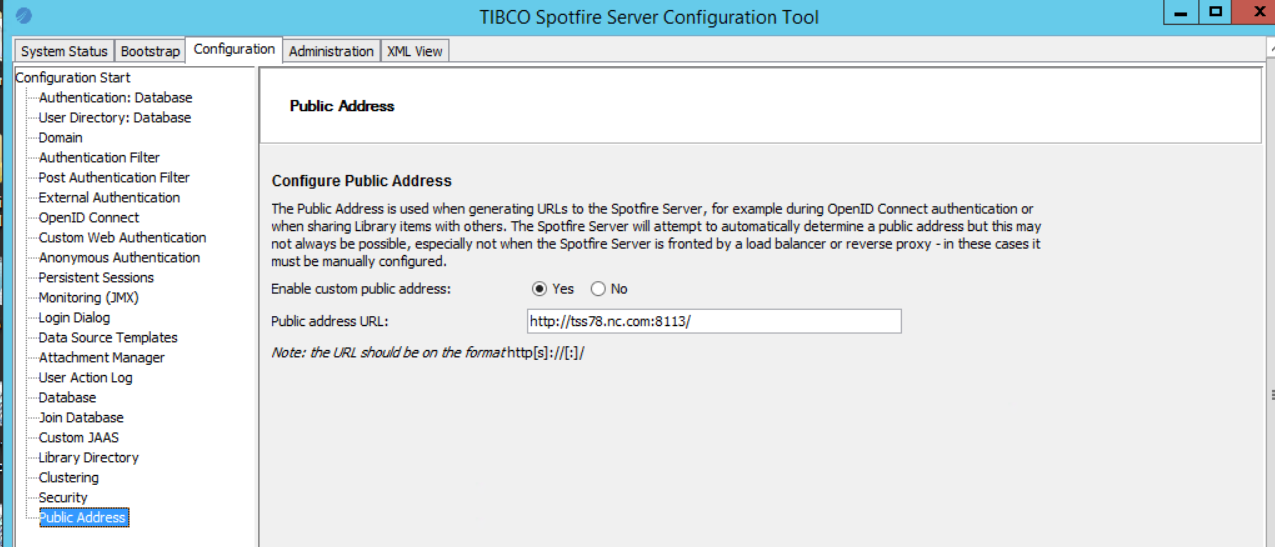Minimize the Configuration Tool window
Image resolution: width=1275 pixels, height=547 pixels.
click(1182, 13)
